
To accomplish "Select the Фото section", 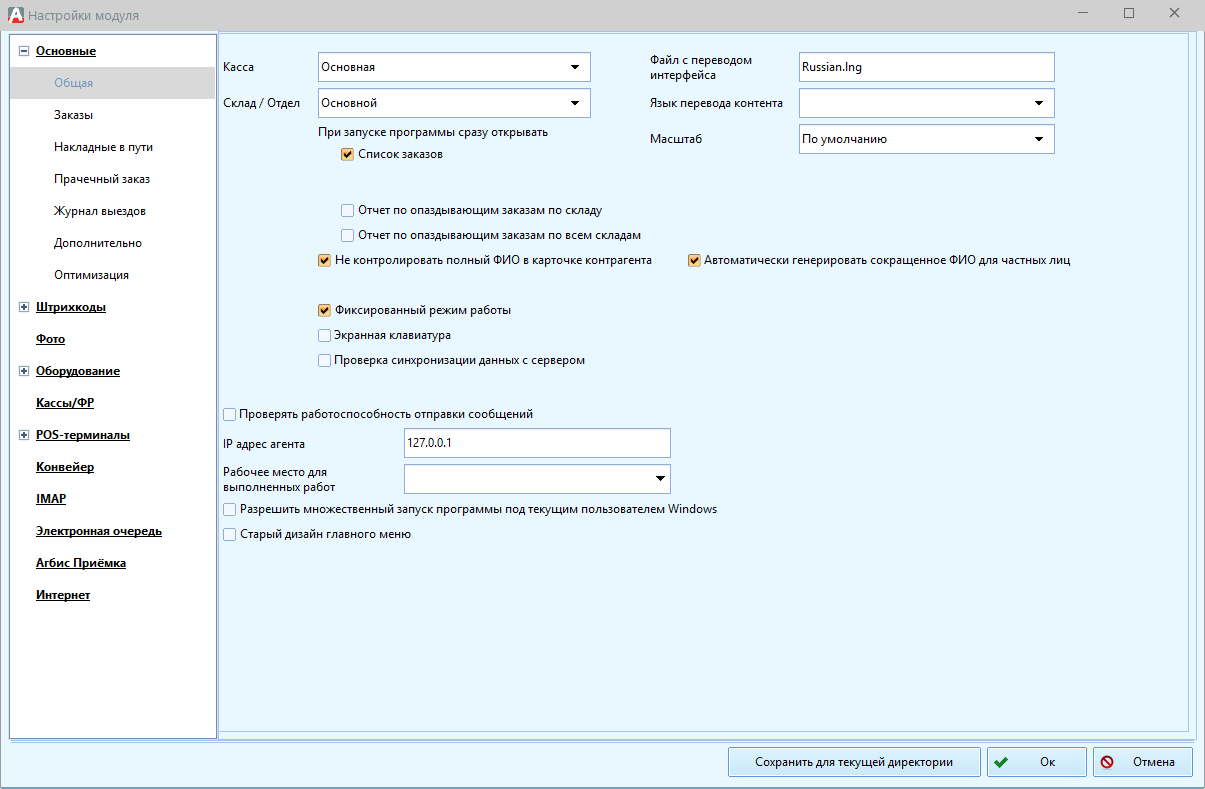I will 50,339.
